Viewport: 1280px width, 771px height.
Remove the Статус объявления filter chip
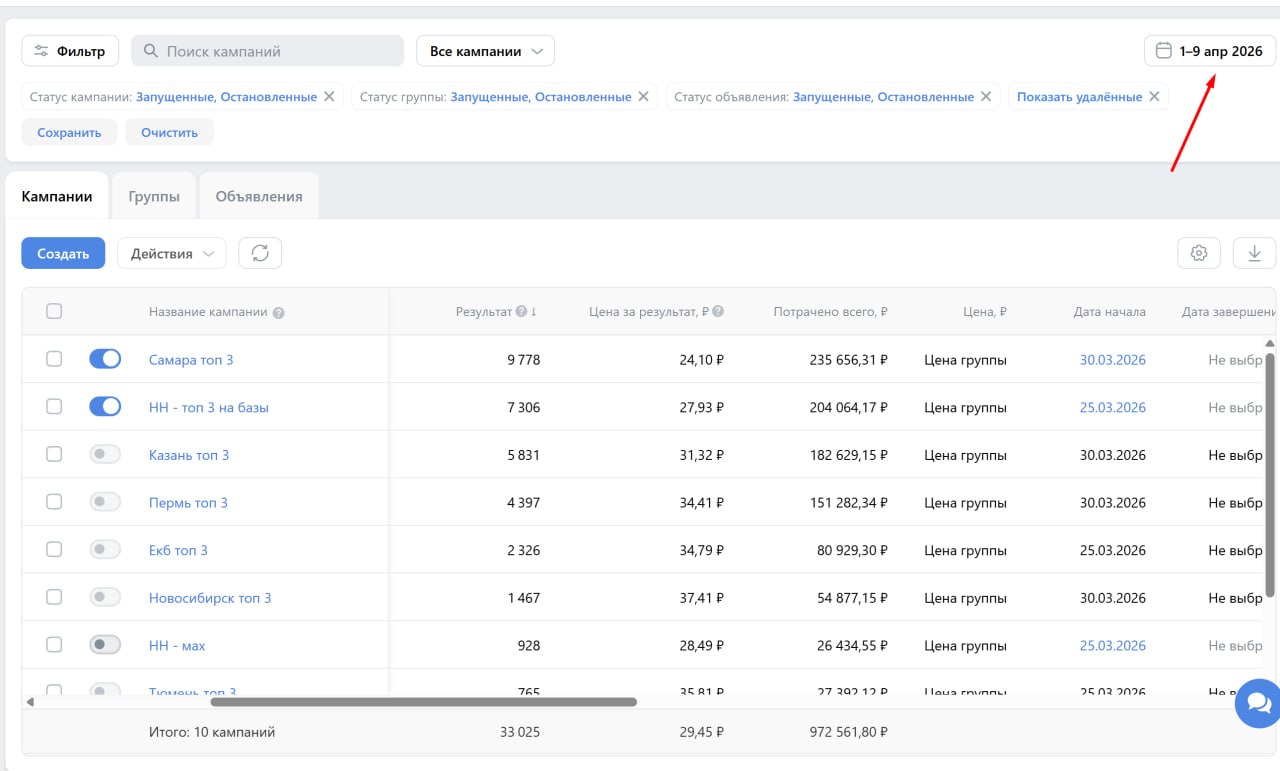coord(986,97)
